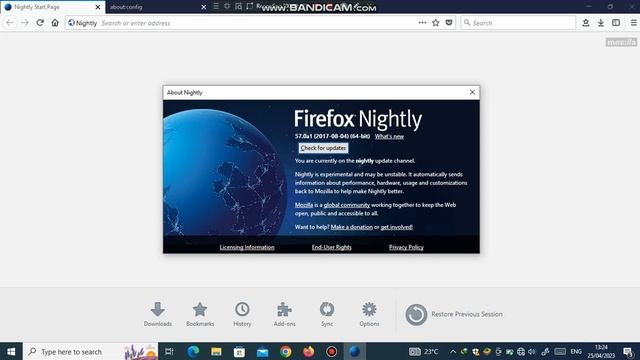
Task: Click Check for updates button
Action: click(x=323, y=148)
